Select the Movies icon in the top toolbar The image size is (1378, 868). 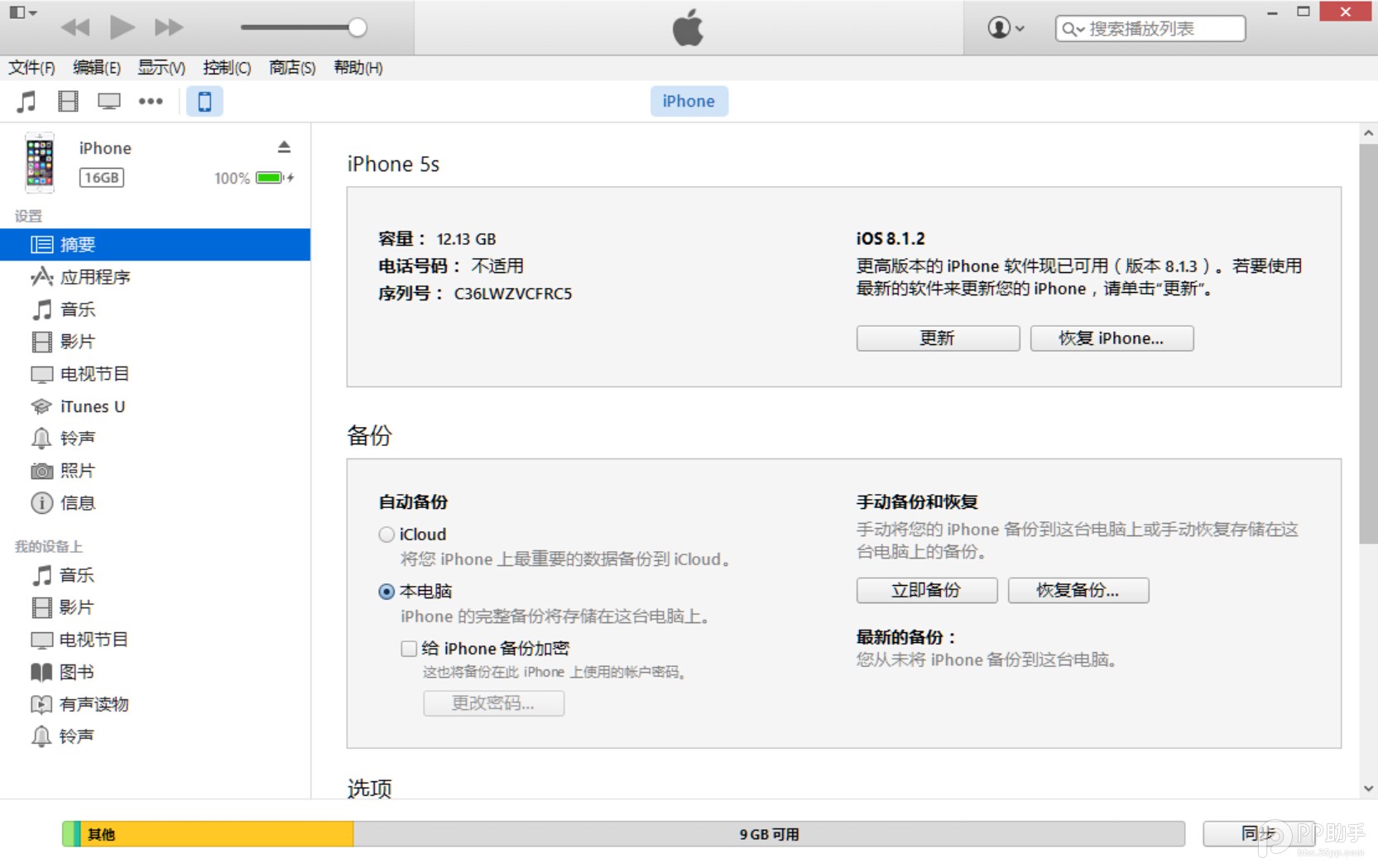tap(68, 101)
